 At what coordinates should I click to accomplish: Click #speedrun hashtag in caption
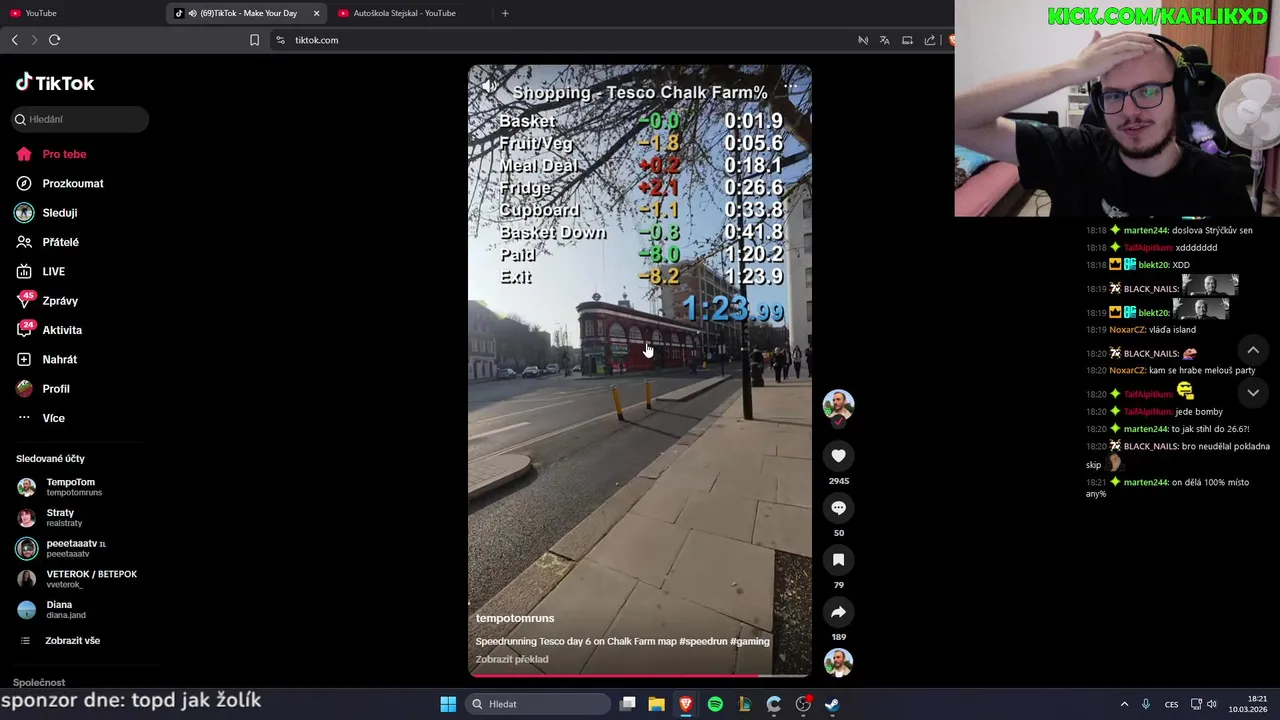click(703, 641)
